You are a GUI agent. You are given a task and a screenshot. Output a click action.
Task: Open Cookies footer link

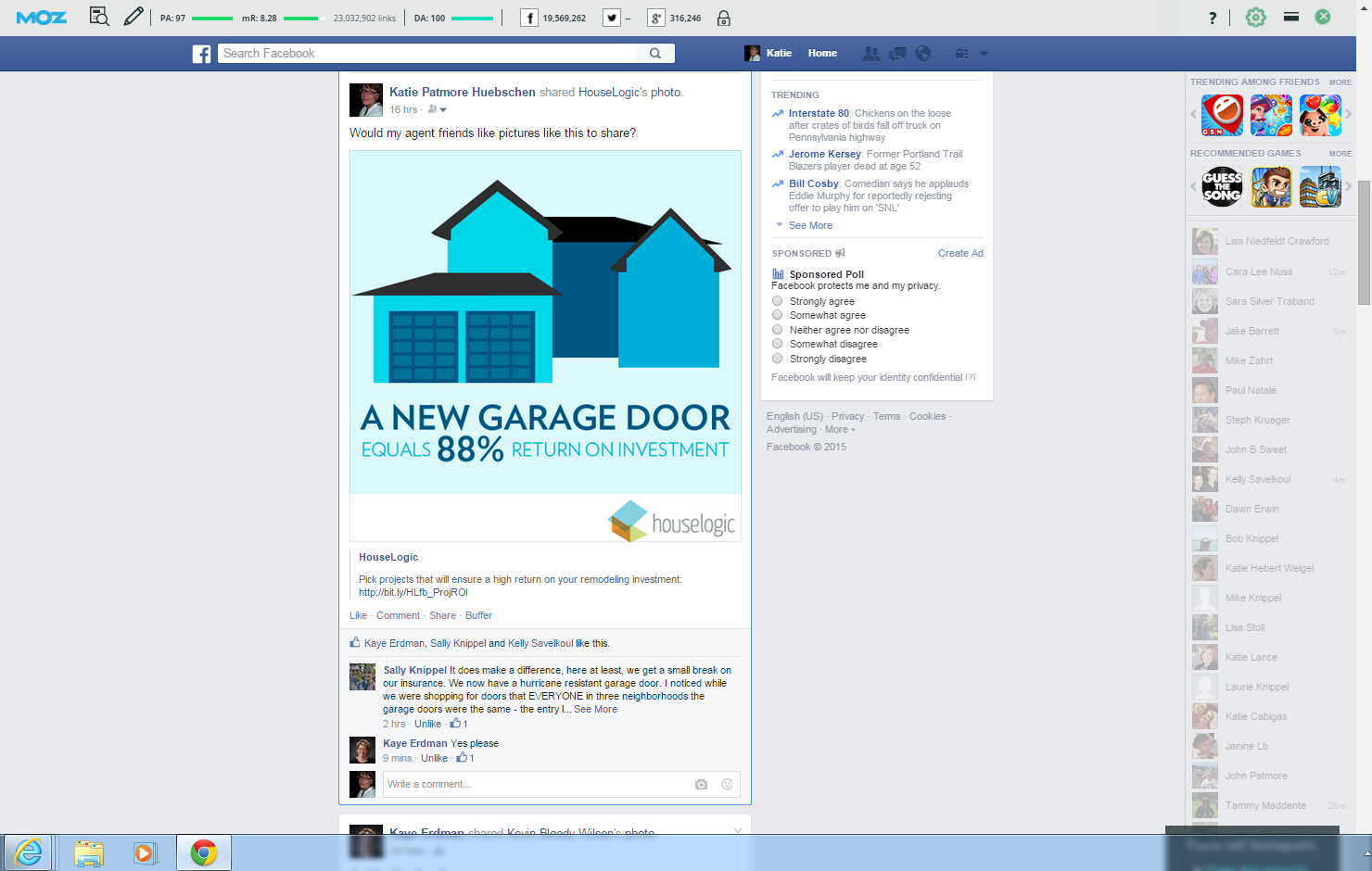pyautogui.click(x=927, y=416)
